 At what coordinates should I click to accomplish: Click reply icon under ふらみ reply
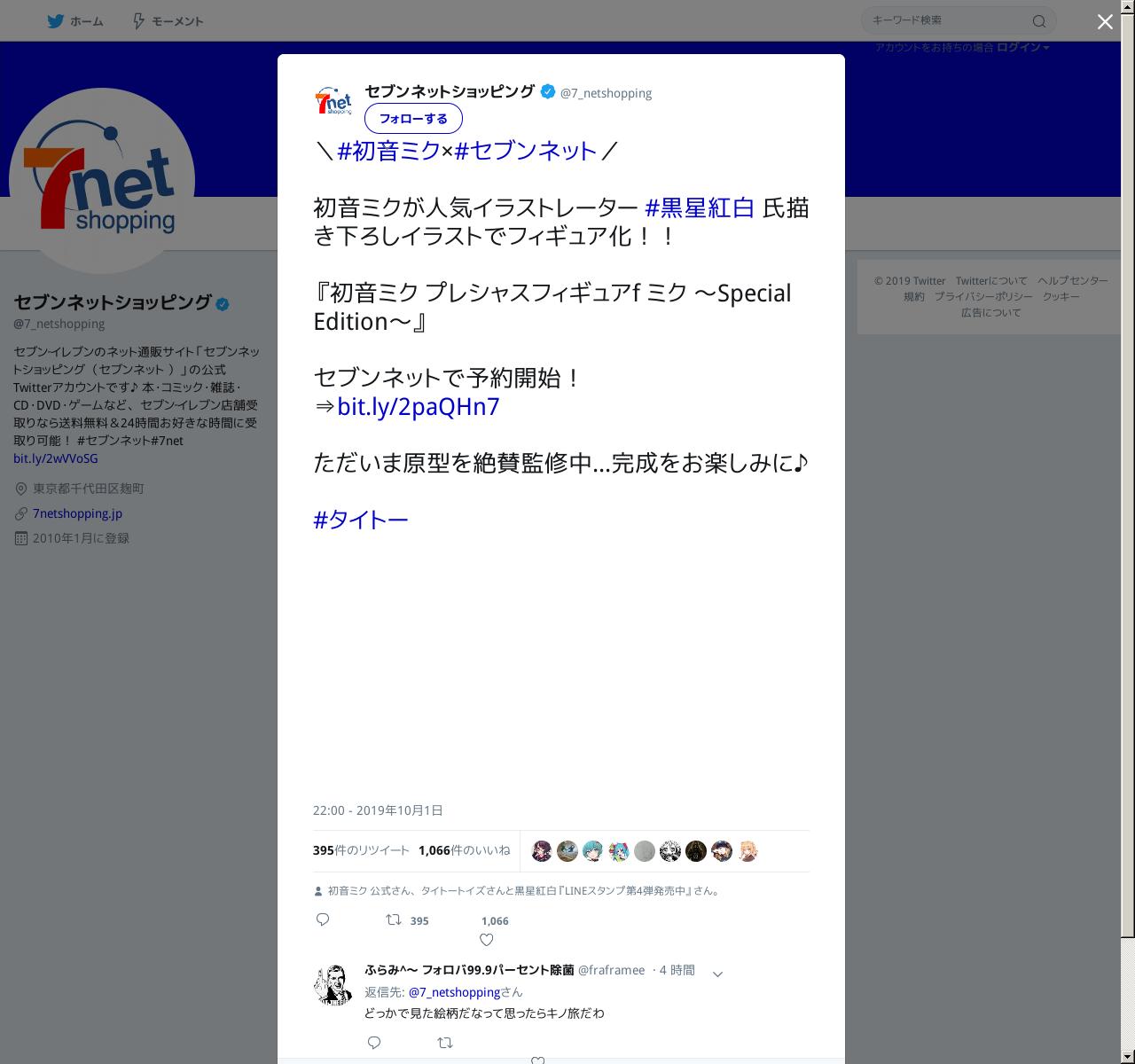click(374, 1043)
